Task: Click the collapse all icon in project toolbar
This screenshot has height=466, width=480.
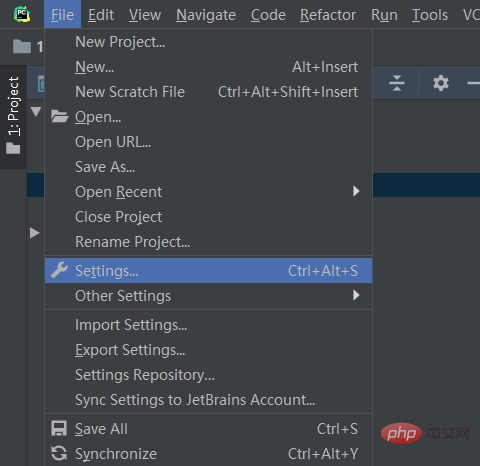Action: coord(397,83)
